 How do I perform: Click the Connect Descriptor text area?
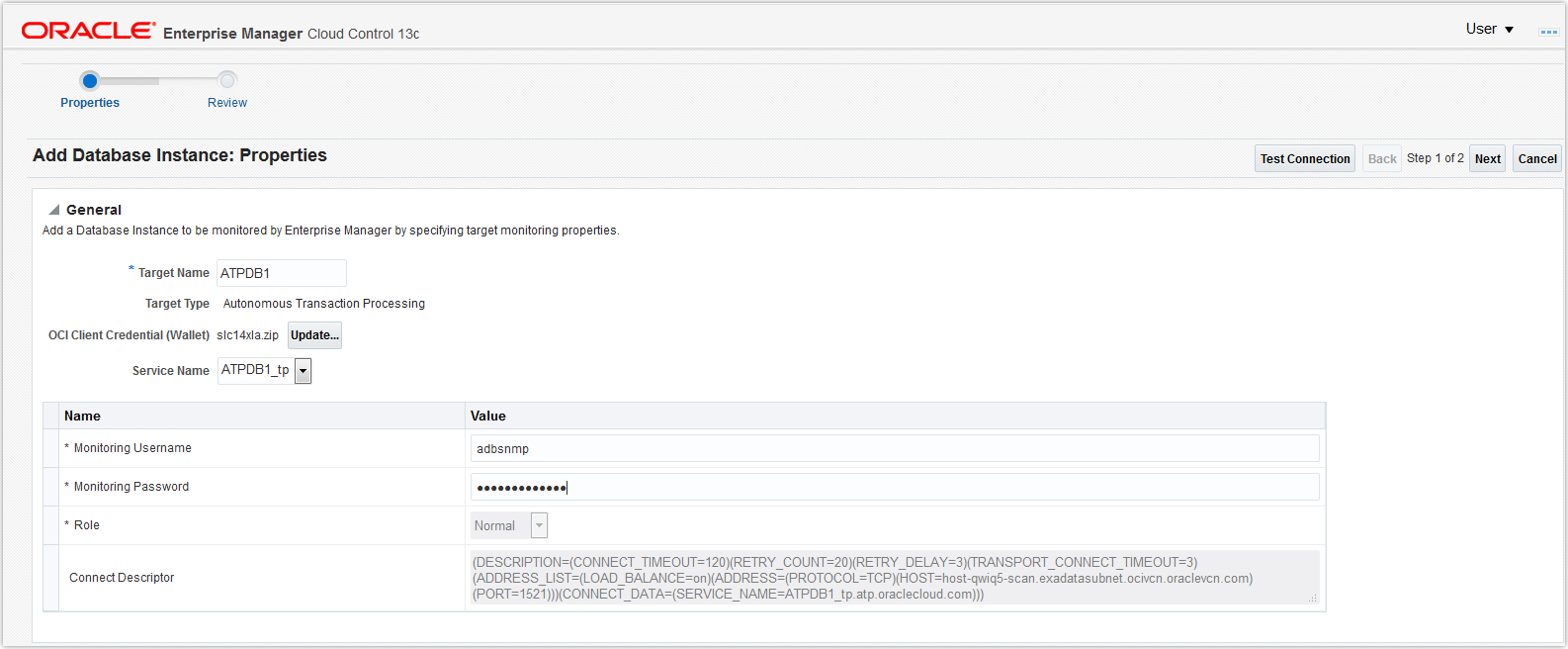click(x=895, y=578)
